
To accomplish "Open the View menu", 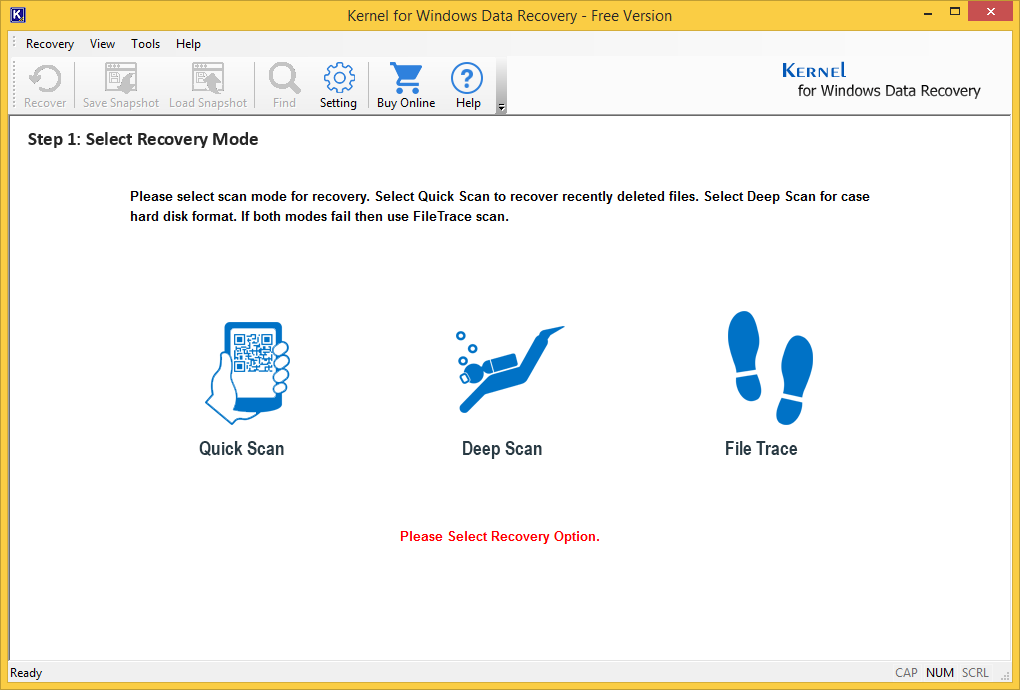I will [102, 44].
